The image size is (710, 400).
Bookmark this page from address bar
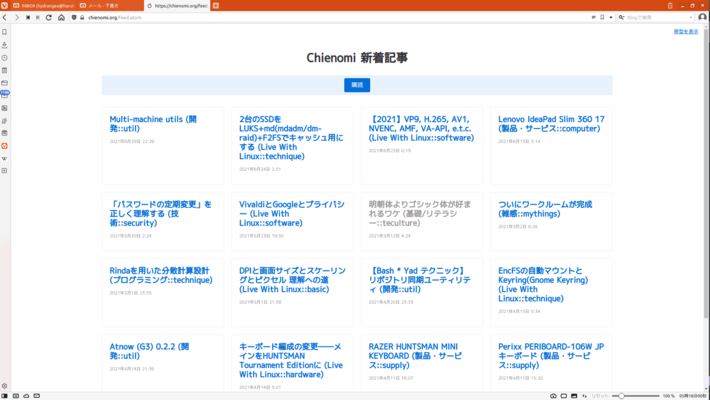602,18
